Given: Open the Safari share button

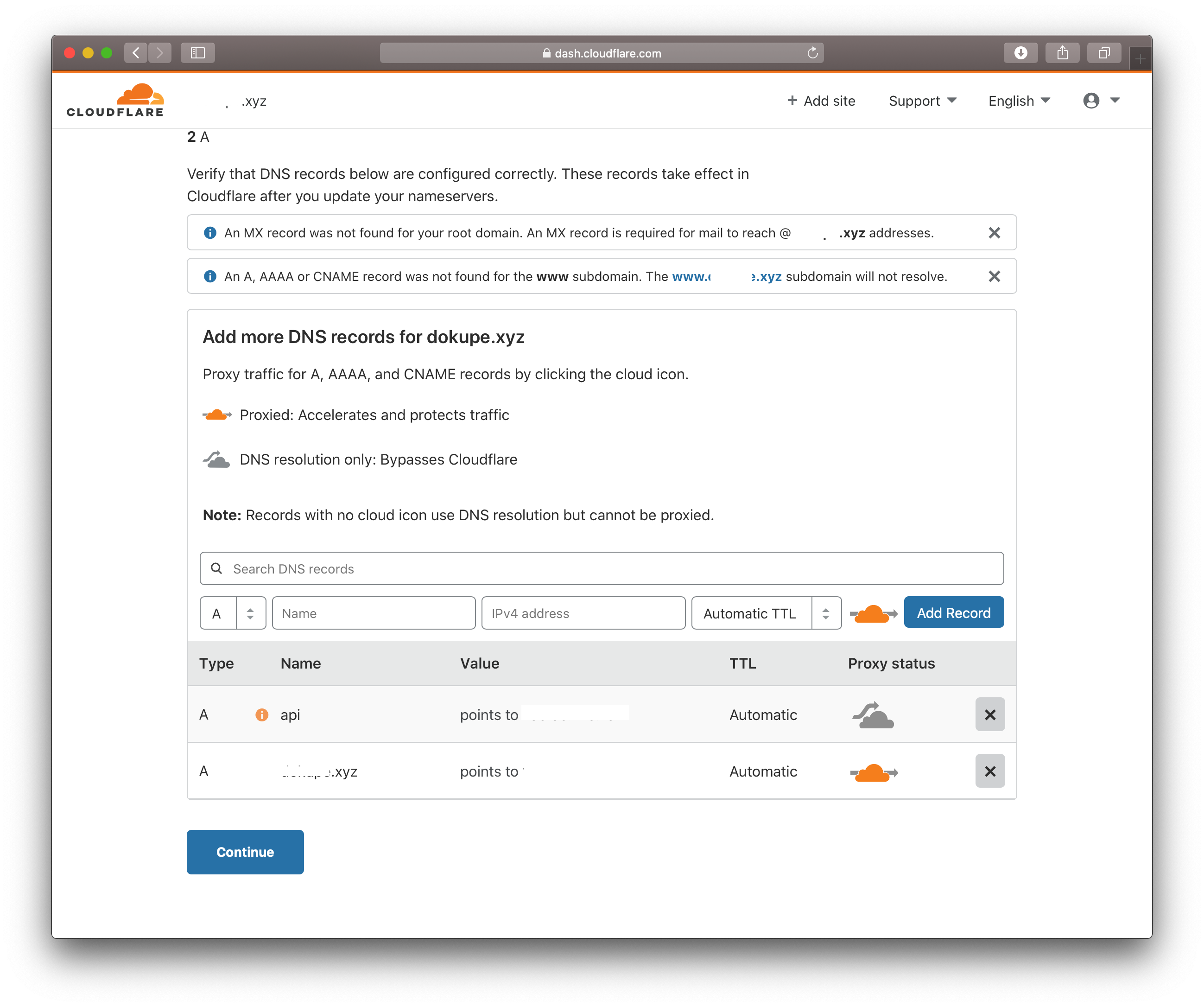Looking at the screenshot, I should click(1062, 53).
